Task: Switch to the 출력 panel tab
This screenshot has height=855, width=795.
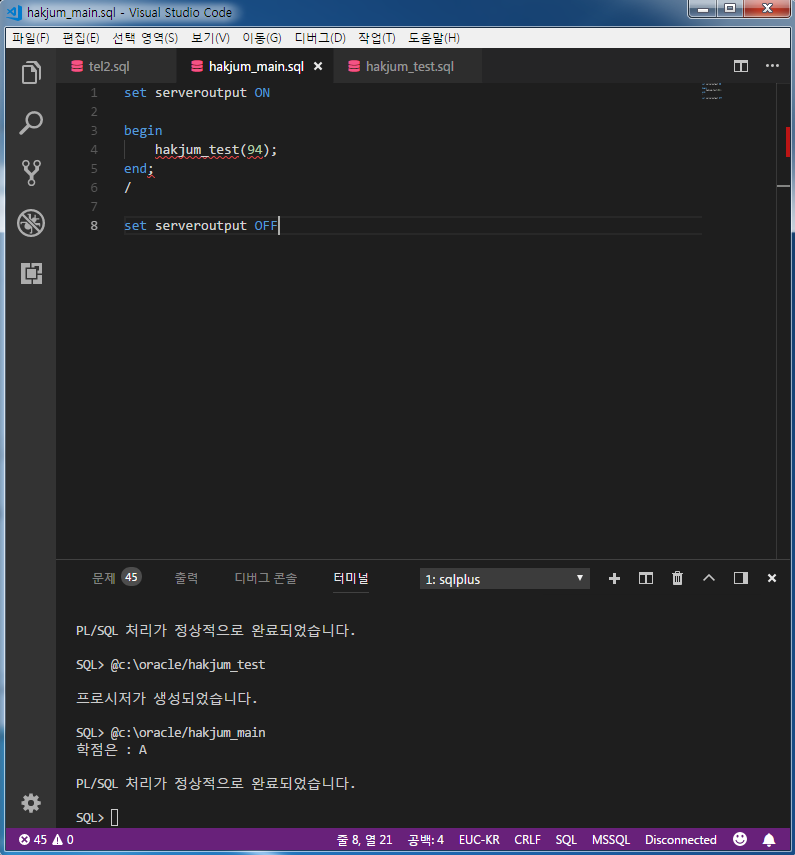Action: [186, 578]
